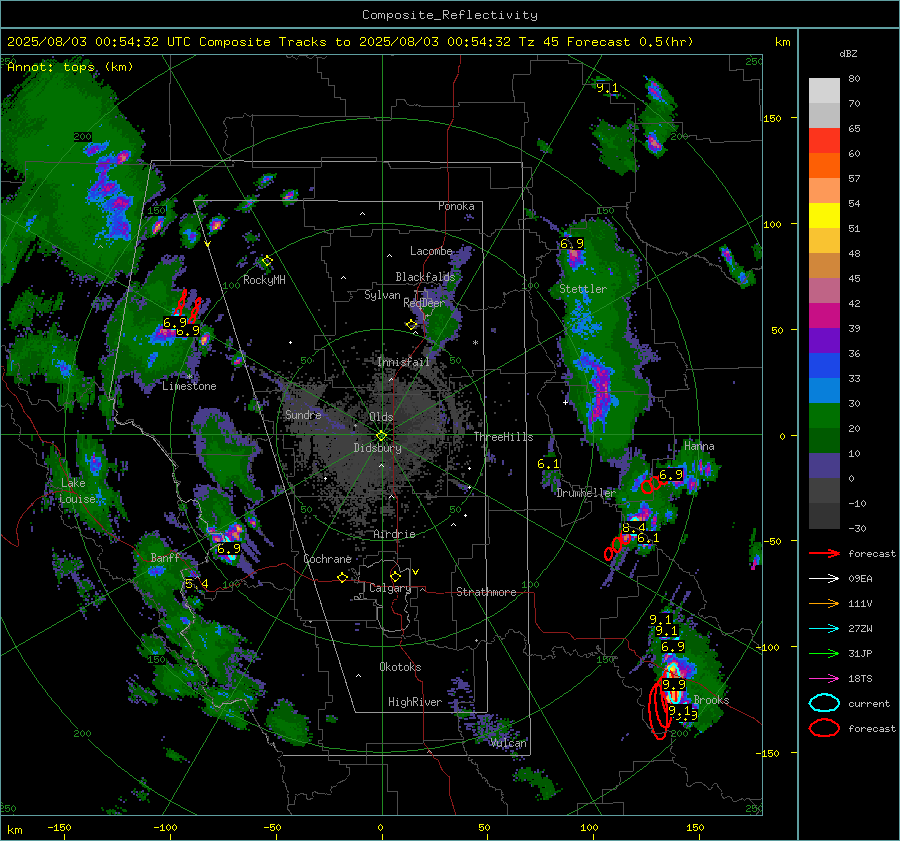Image resolution: width=900 pixels, height=841 pixels.
Task: Click the cyan current ellipse legend icon
Action: click(824, 703)
